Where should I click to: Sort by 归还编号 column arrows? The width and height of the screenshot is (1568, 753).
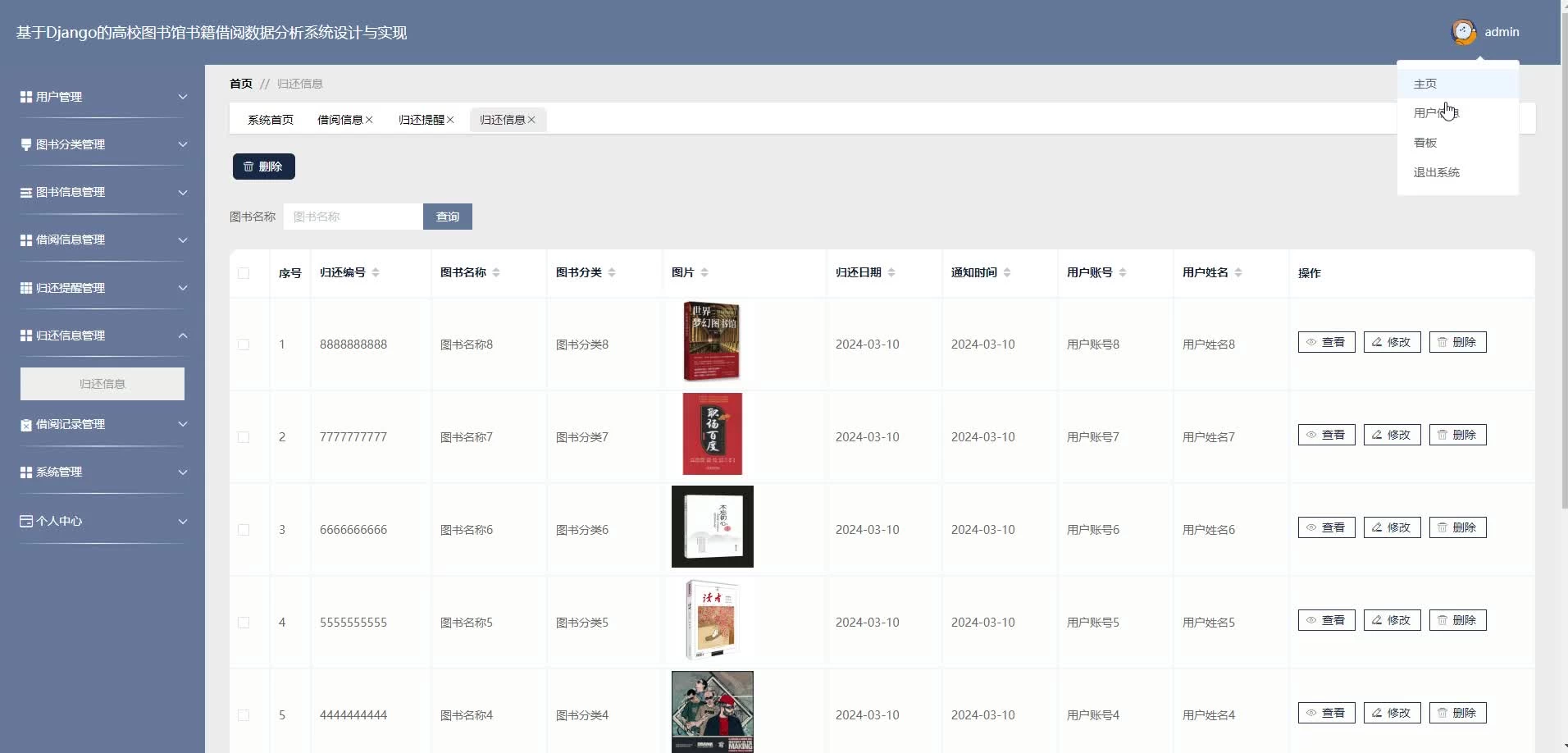(376, 272)
